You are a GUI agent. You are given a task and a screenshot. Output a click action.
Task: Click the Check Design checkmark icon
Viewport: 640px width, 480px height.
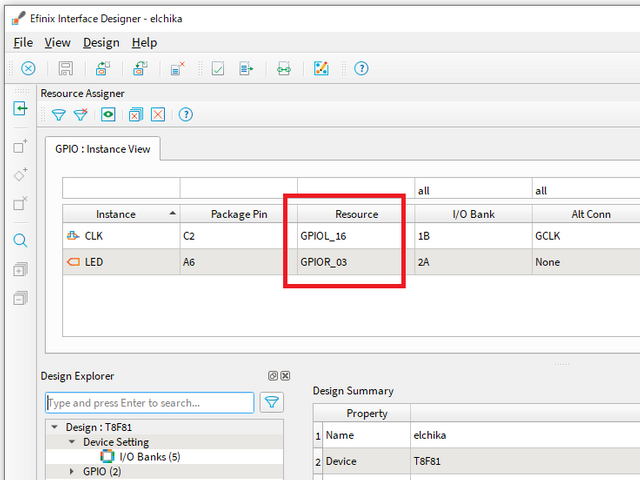click(217, 69)
